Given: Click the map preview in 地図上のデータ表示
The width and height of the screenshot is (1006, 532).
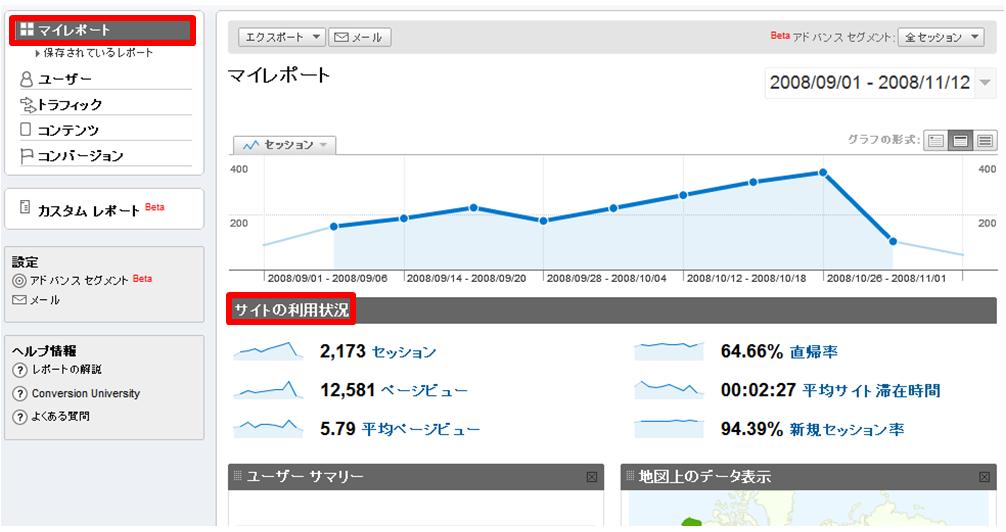Looking at the screenshot, I should (x=808, y=510).
